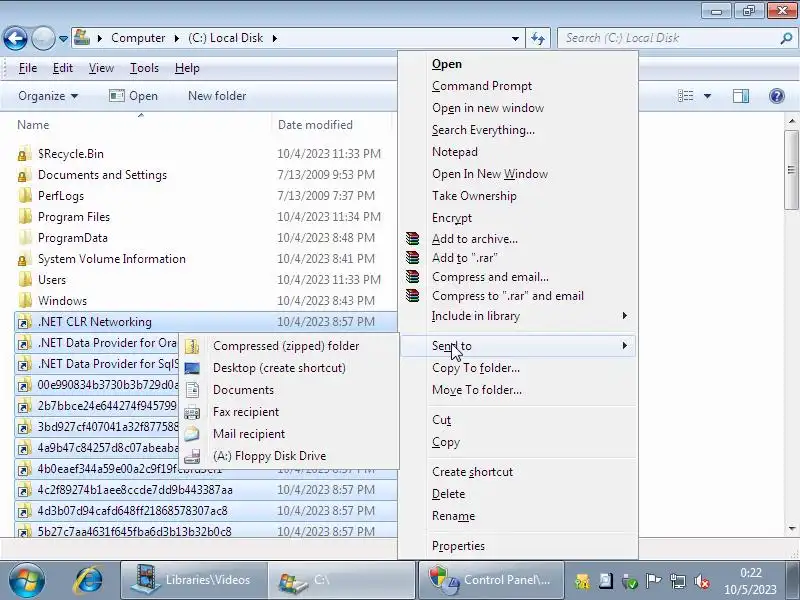The height and width of the screenshot is (600, 800).
Task: Open the Edit menu
Action: (x=63, y=68)
